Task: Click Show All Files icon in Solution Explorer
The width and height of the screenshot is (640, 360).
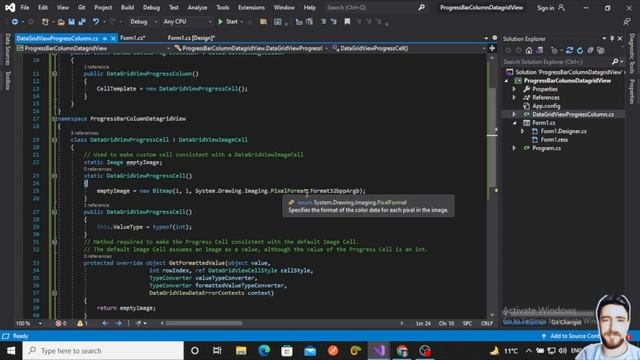Action: (601, 51)
